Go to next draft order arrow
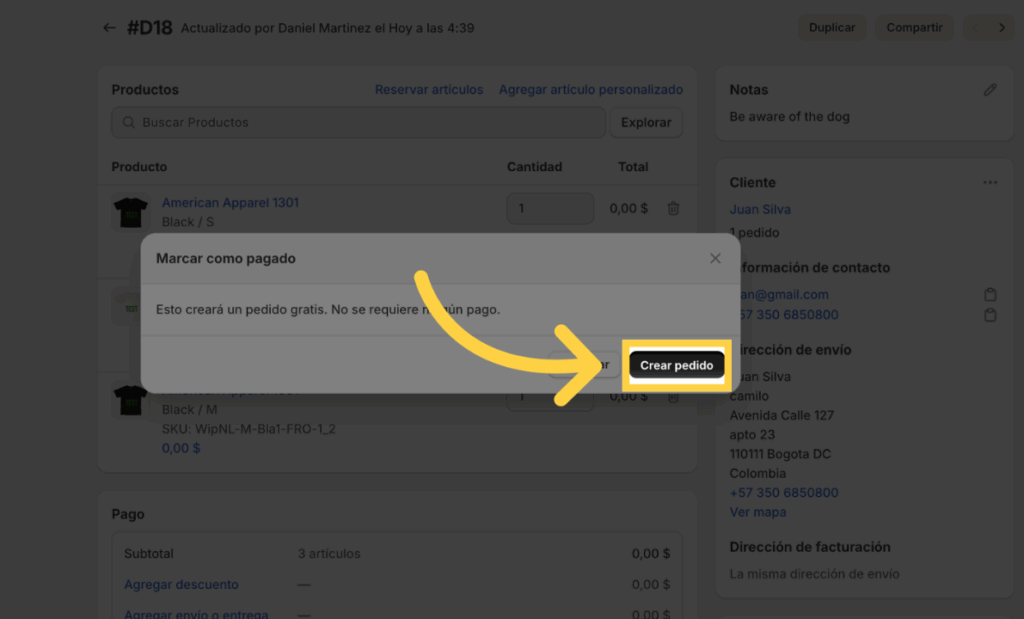Viewport: 1024px width, 619px height. pyautogui.click(x=1002, y=28)
